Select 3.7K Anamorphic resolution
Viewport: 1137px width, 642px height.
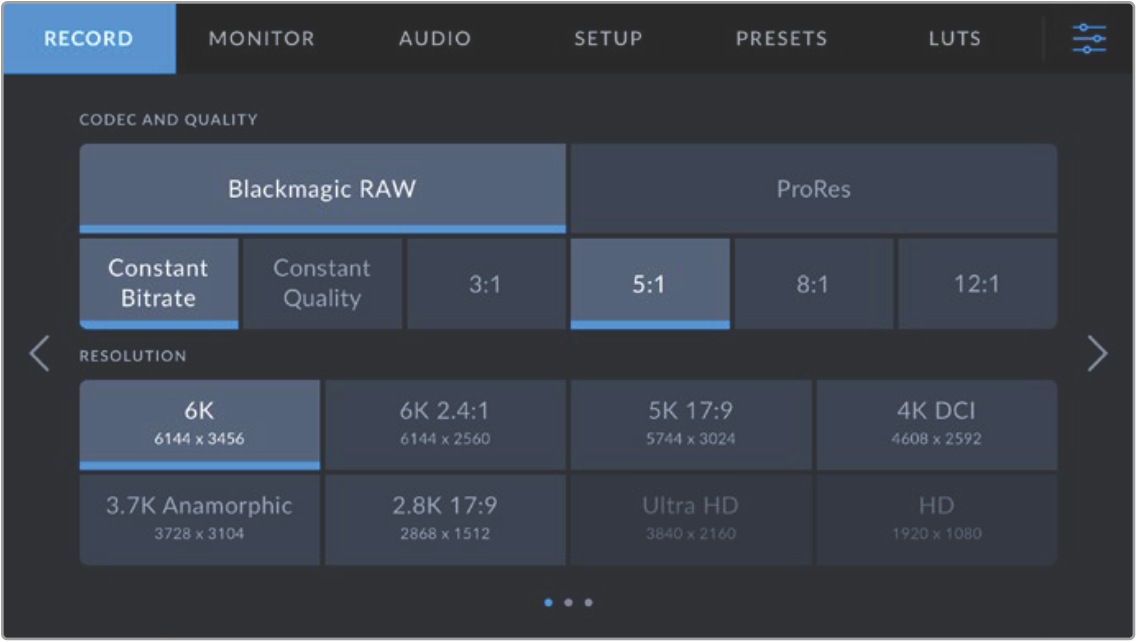[x=199, y=519]
